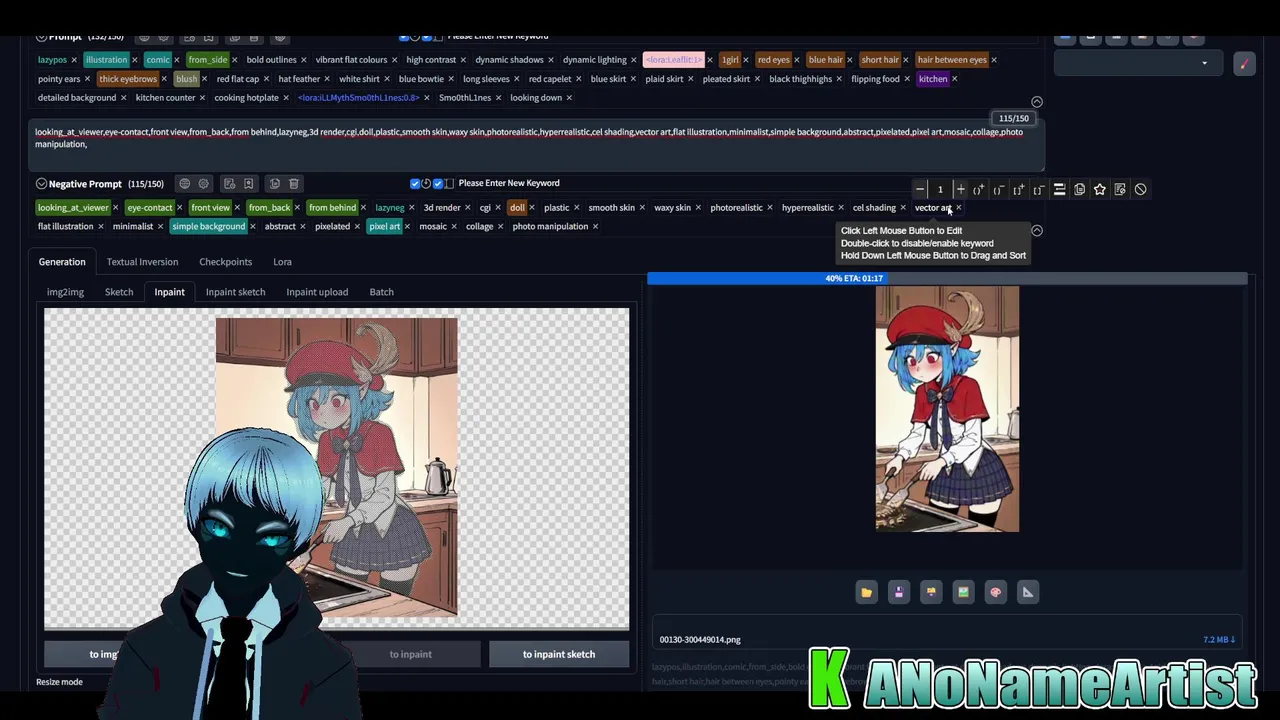Open the dropdown at top right panel
The width and height of the screenshot is (1280, 720).
[1138, 63]
